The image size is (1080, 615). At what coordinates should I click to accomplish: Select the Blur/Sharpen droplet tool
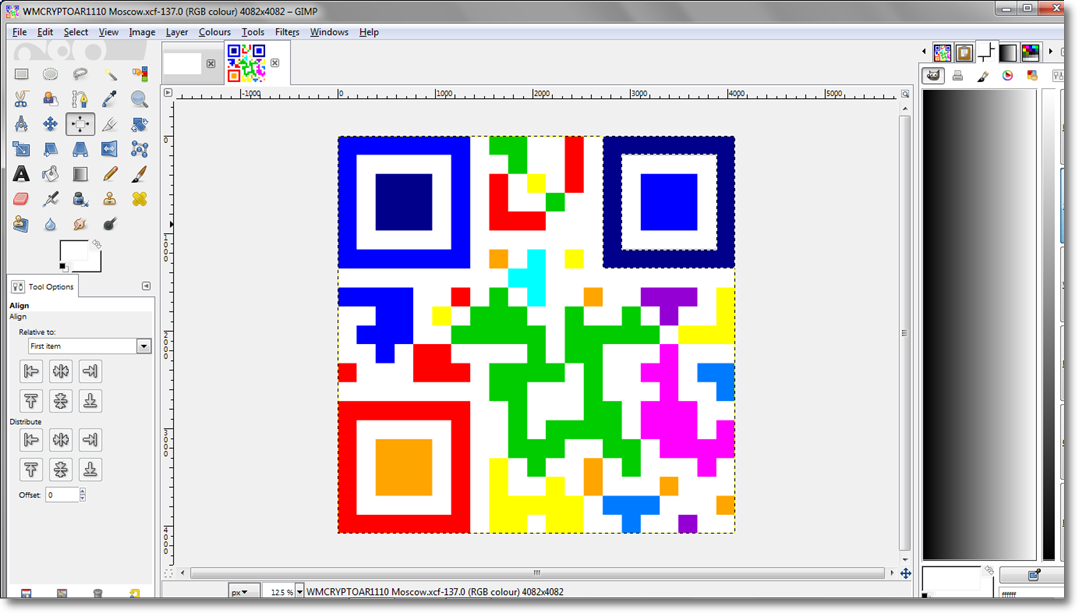[50, 224]
